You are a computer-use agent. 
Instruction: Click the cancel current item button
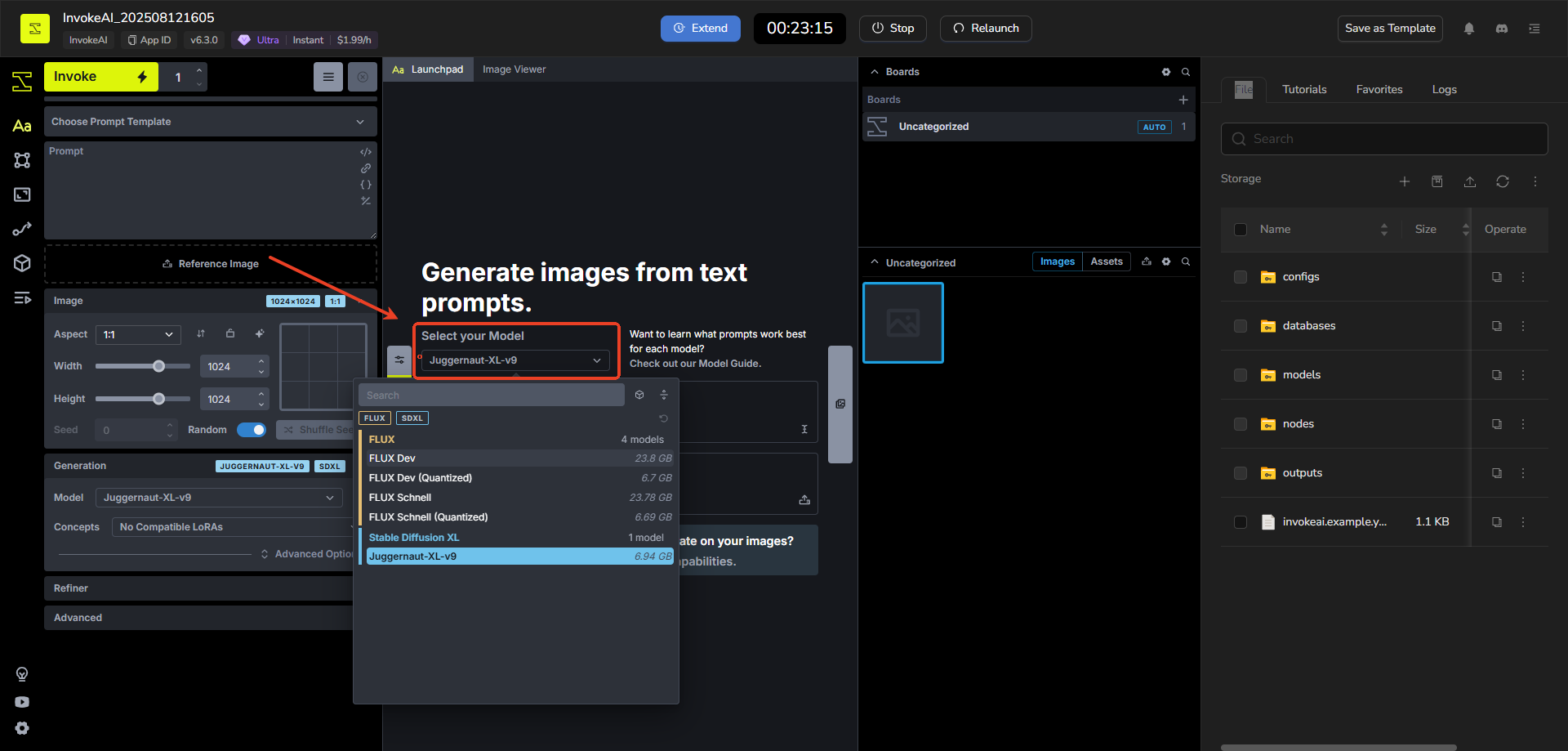tap(363, 77)
